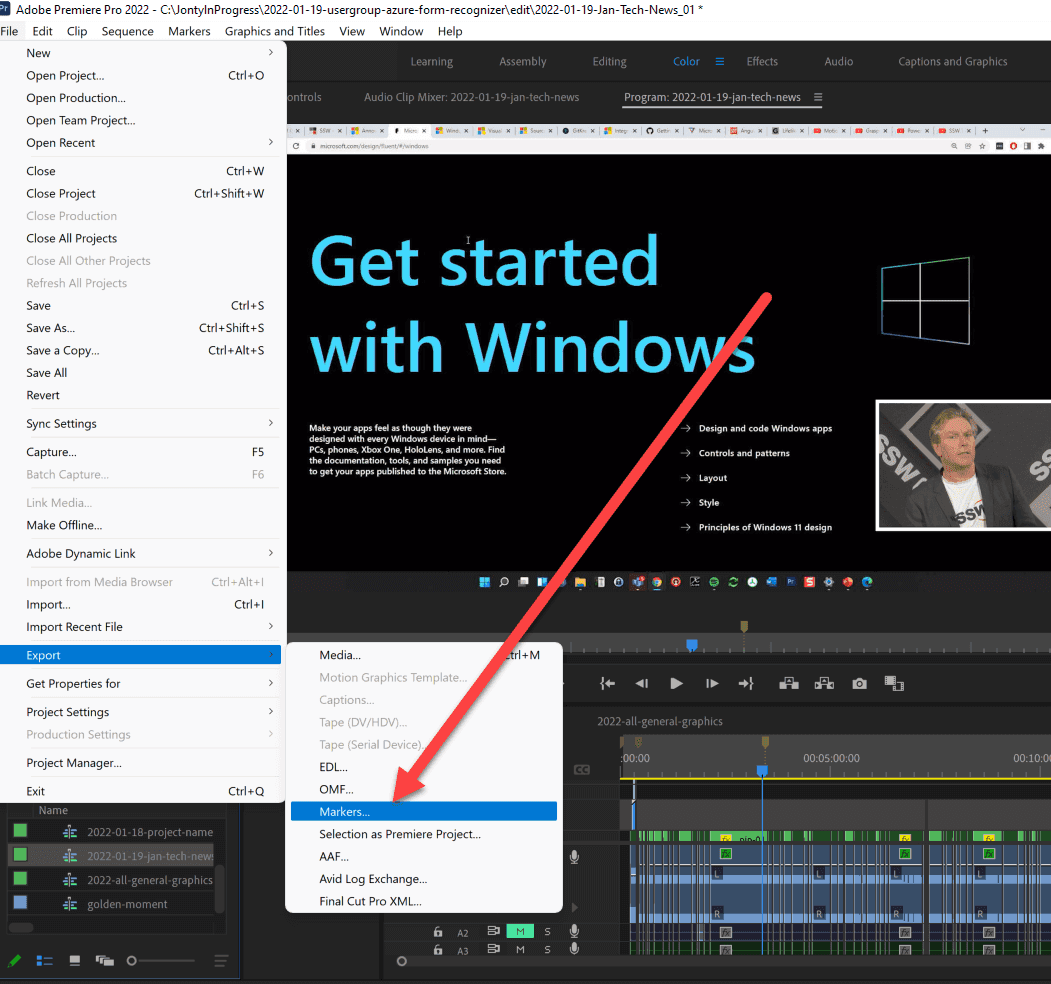The height and width of the screenshot is (984, 1051).
Task: Step back one frame
Action: coord(642,683)
